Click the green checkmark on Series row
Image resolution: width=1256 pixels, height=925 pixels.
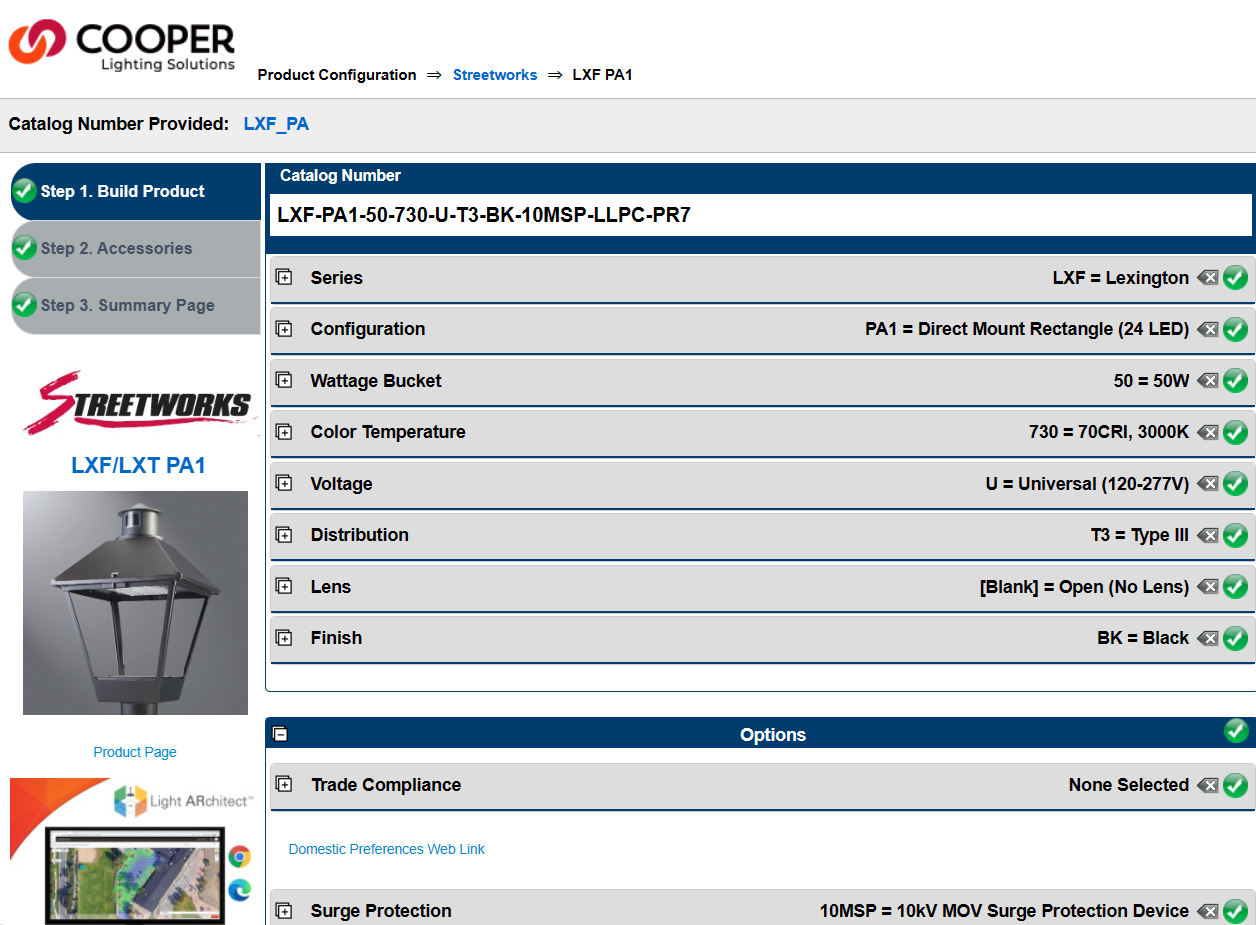pos(1236,278)
